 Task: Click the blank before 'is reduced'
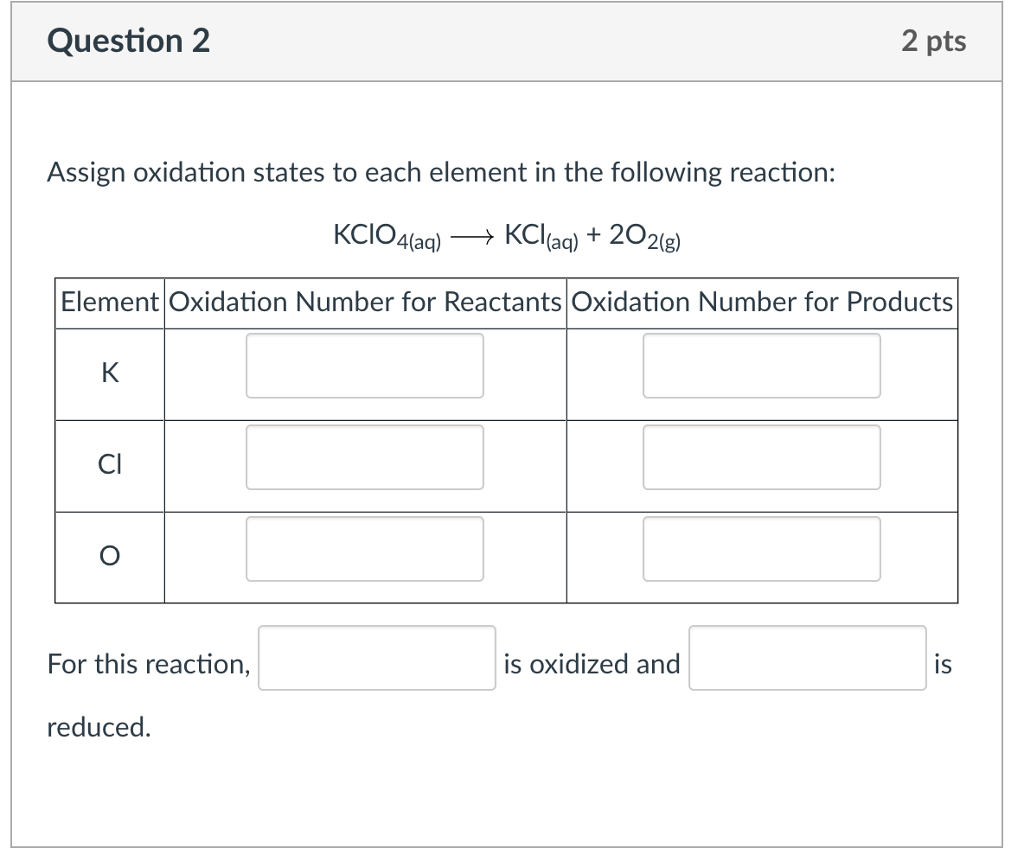click(x=806, y=659)
